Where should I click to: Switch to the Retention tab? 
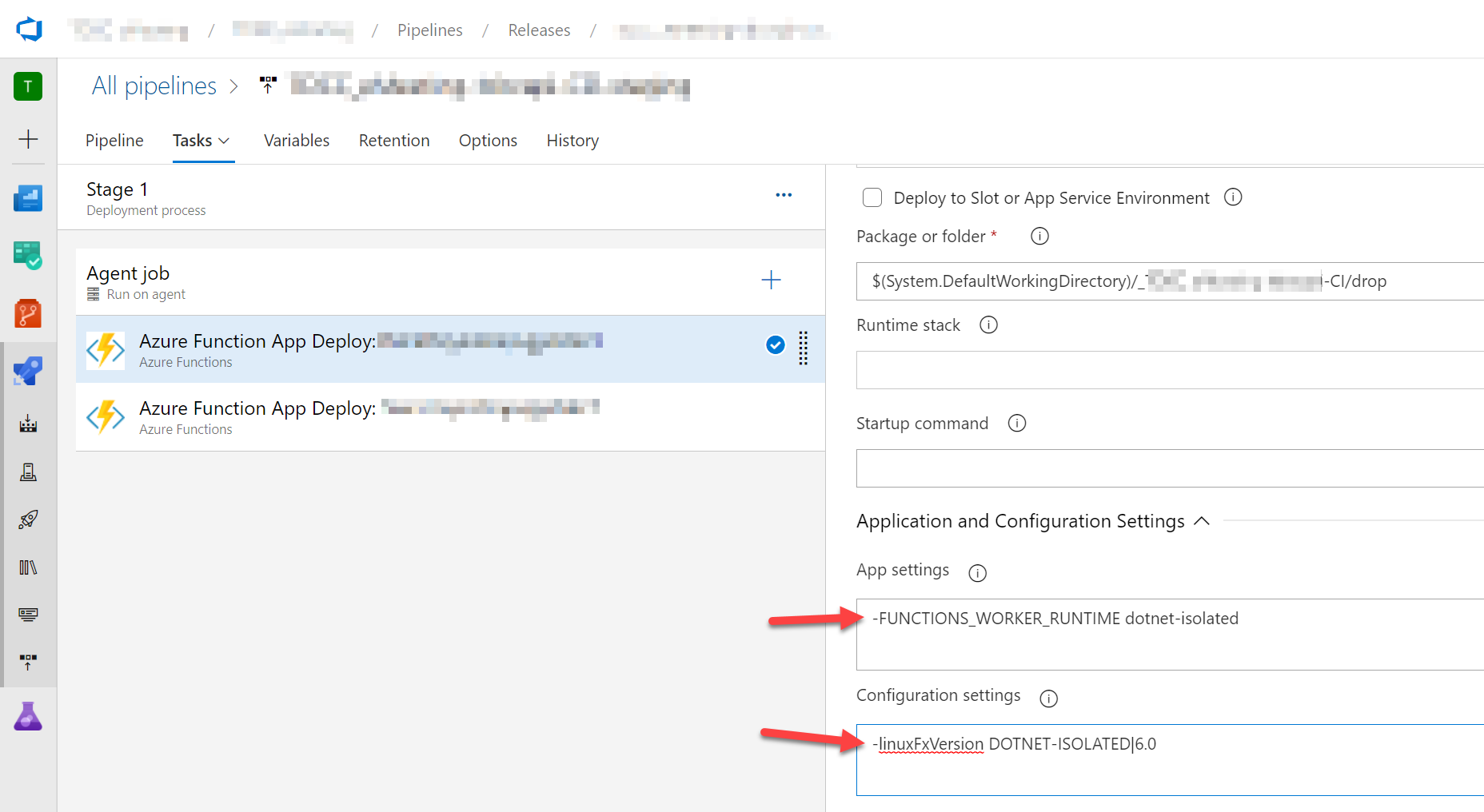(x=394, y=141)
